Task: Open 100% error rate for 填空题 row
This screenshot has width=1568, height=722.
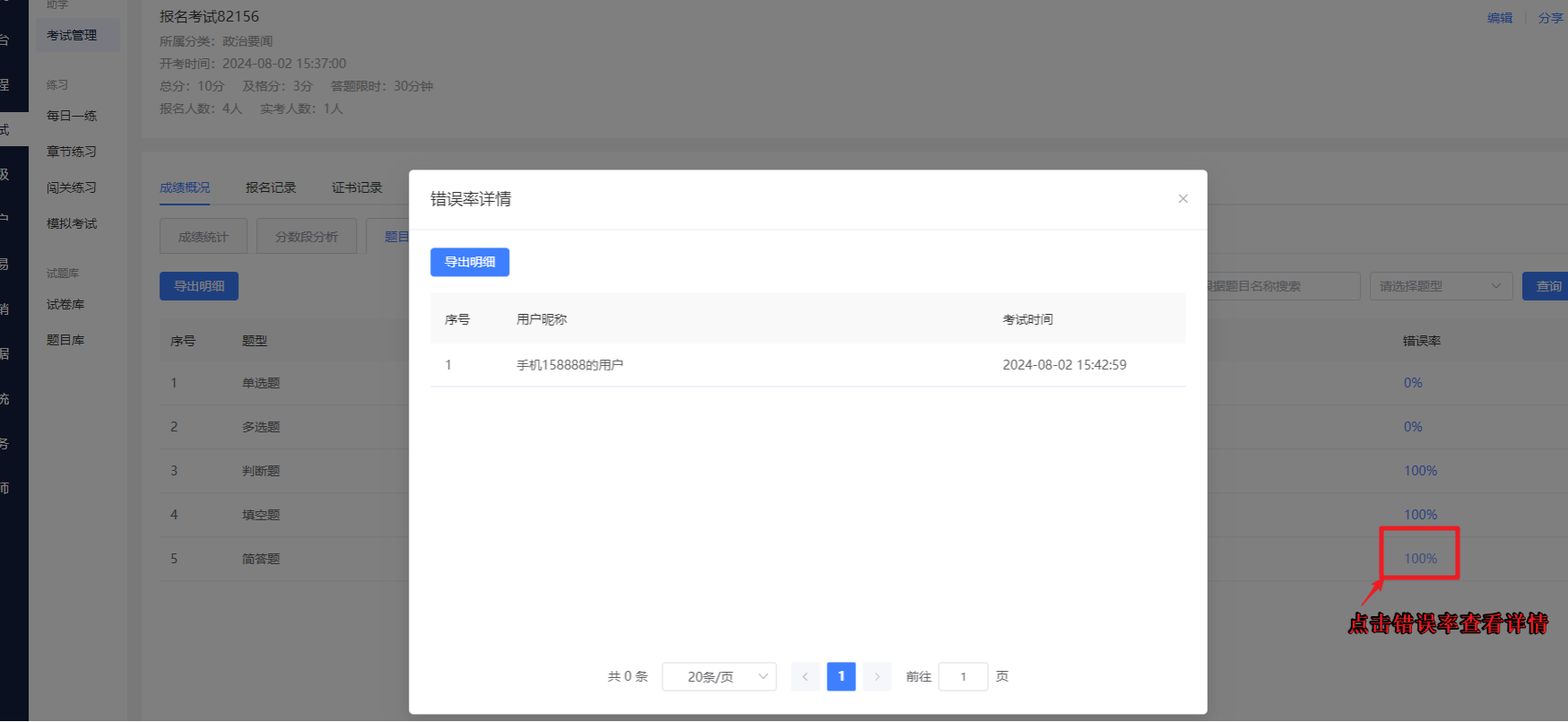Action: click(1420, 515)
